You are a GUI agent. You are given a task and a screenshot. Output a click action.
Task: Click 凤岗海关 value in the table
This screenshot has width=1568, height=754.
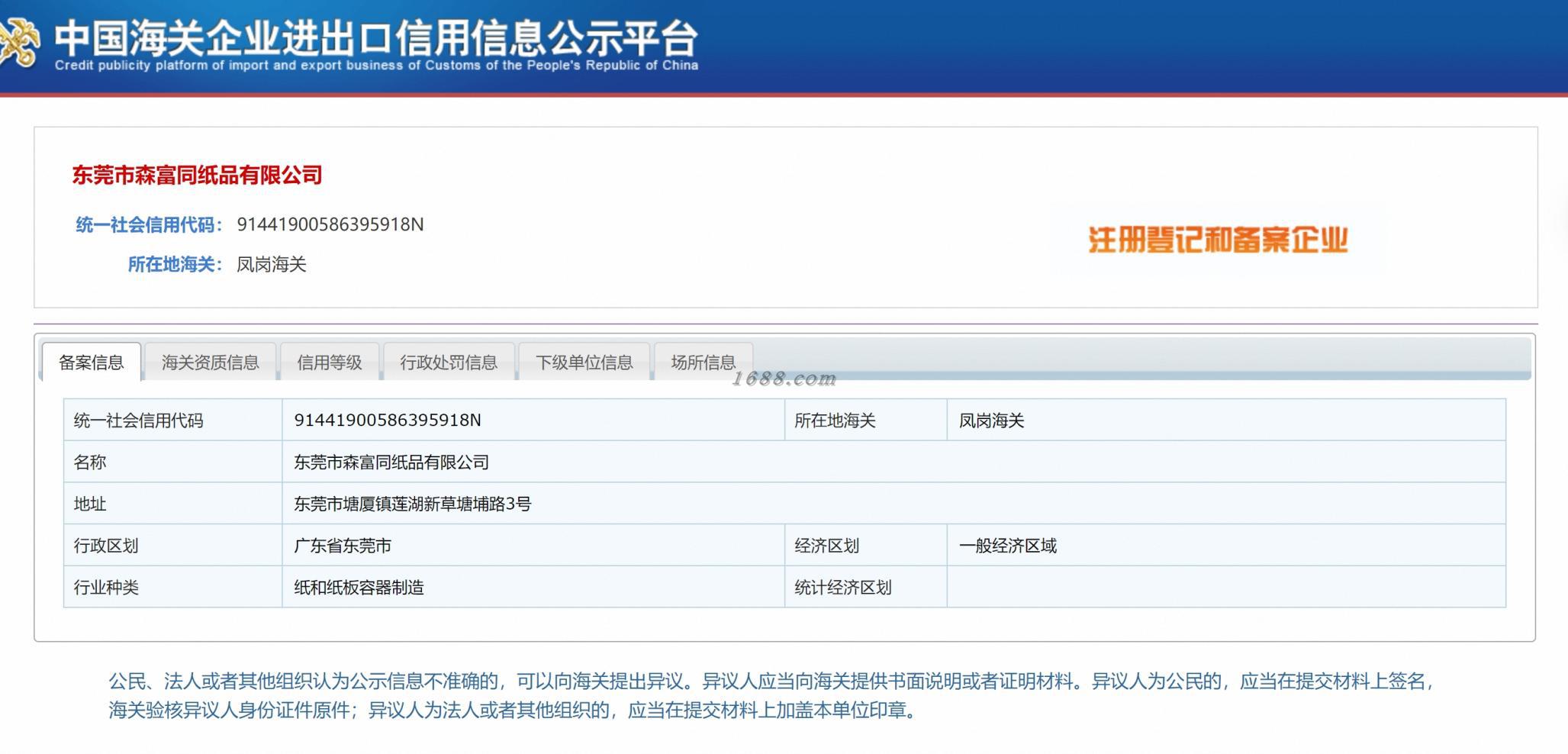(991, 420)
